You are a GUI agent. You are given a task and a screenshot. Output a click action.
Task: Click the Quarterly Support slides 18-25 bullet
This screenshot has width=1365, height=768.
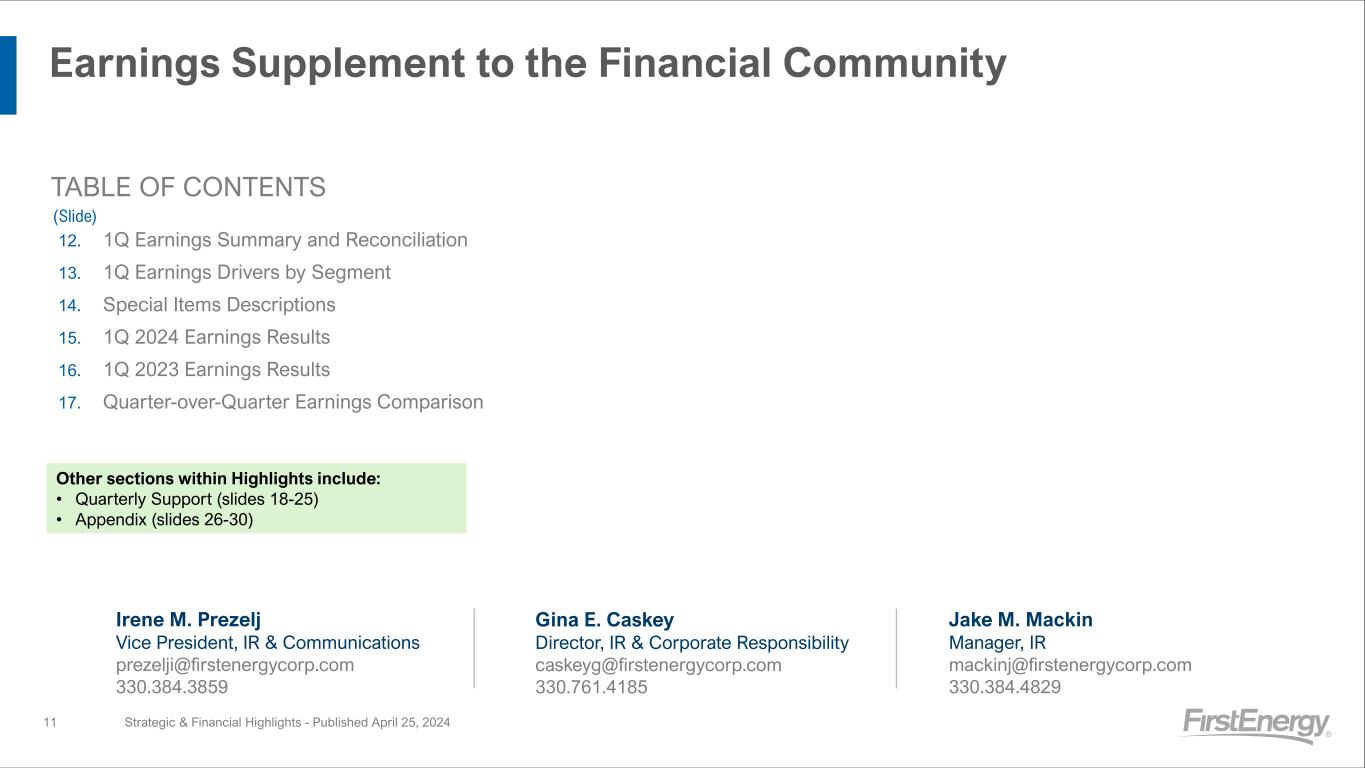point(196,499)
